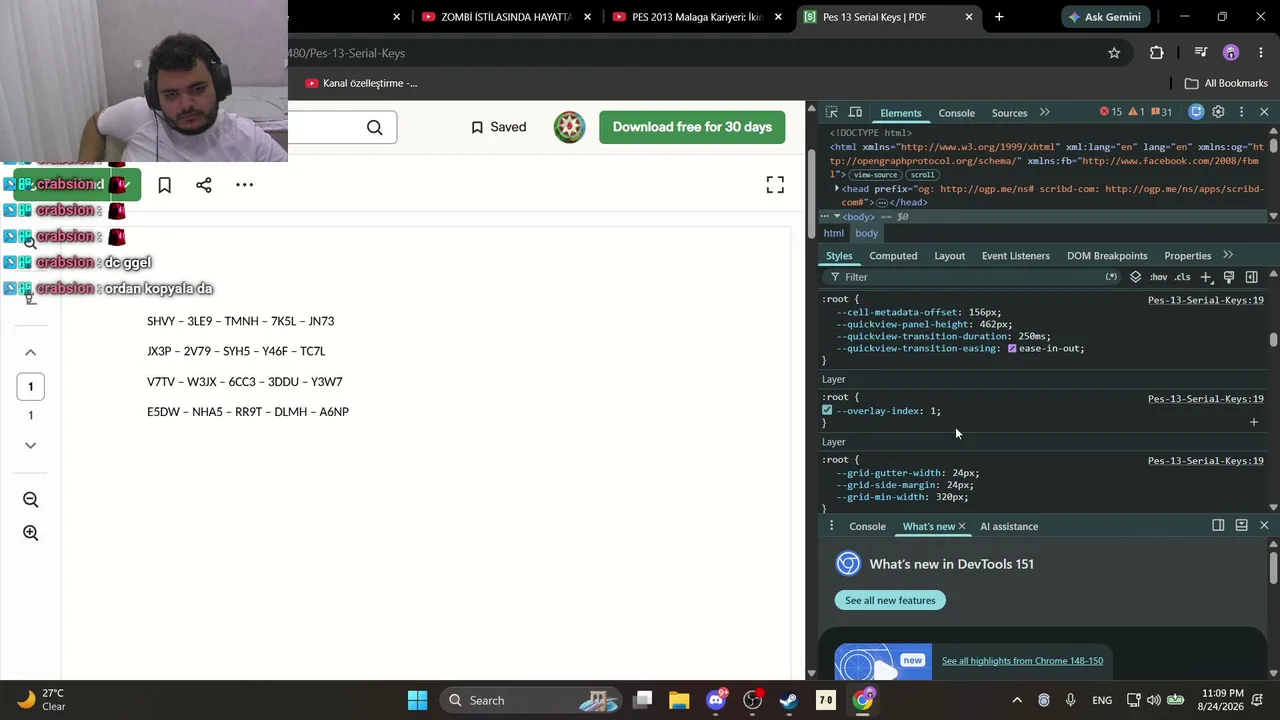
Task: Open the document more options menu
Action: (x=245, y=185)
